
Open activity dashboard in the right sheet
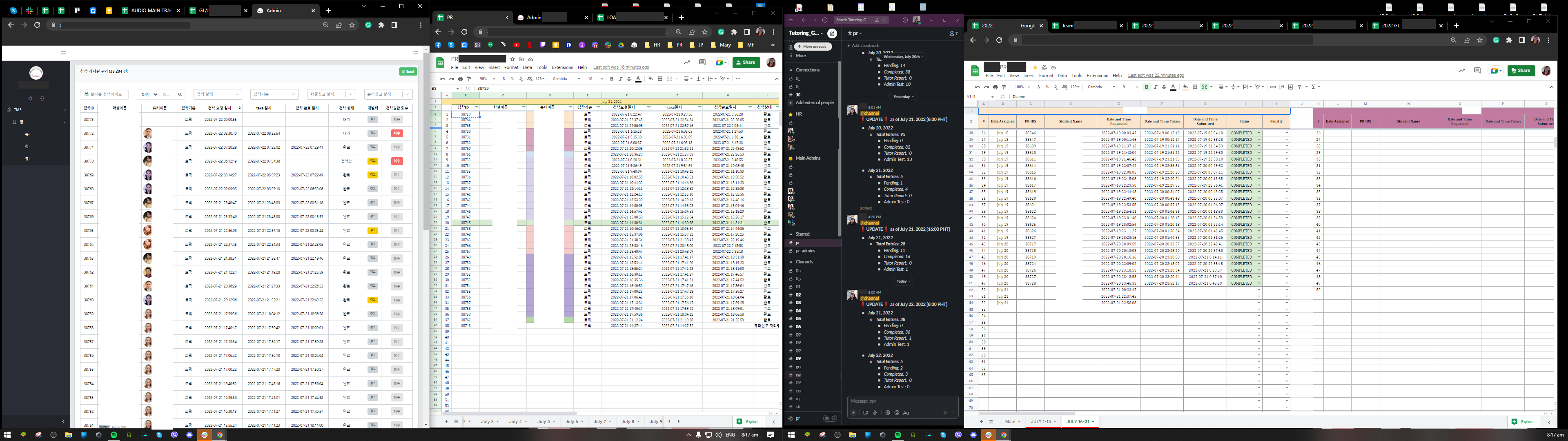[x=1461, y=71]
